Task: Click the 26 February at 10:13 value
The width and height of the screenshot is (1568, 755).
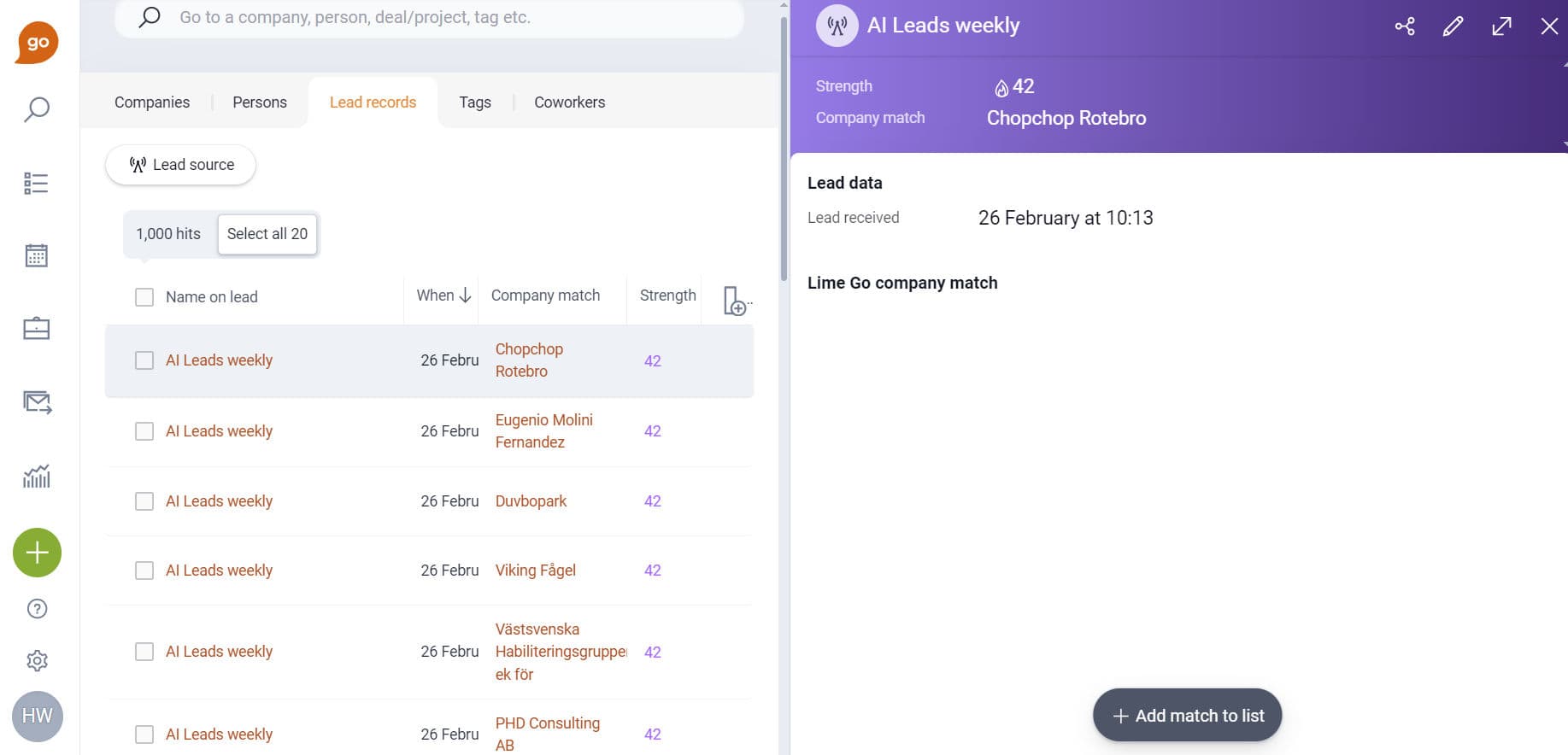Action: click(1066, 218)
